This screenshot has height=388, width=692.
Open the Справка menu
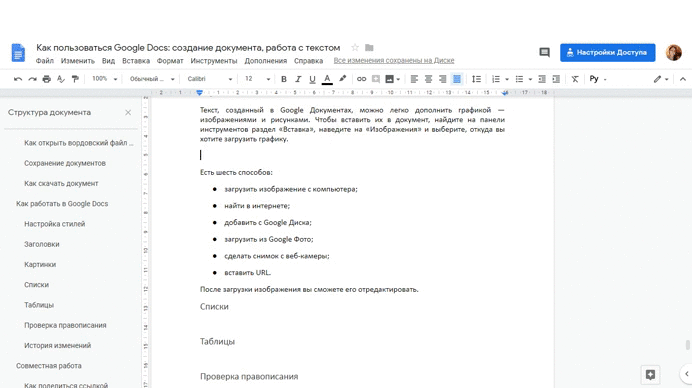308,61
